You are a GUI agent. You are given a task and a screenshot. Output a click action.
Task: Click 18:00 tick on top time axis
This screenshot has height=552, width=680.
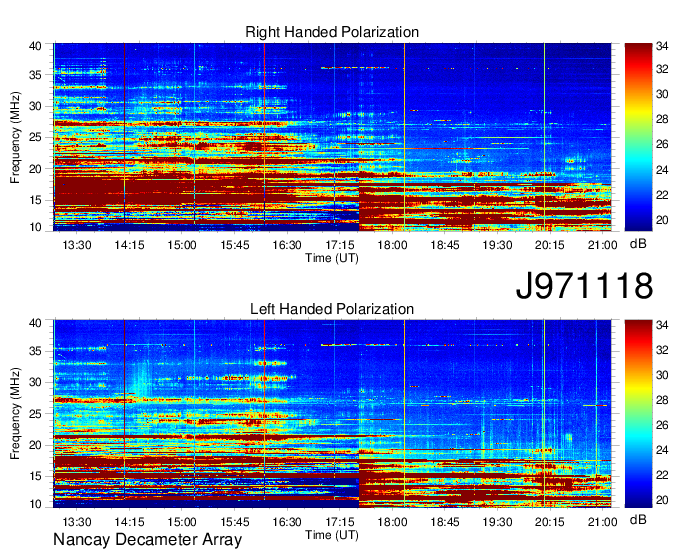[392, 245]
